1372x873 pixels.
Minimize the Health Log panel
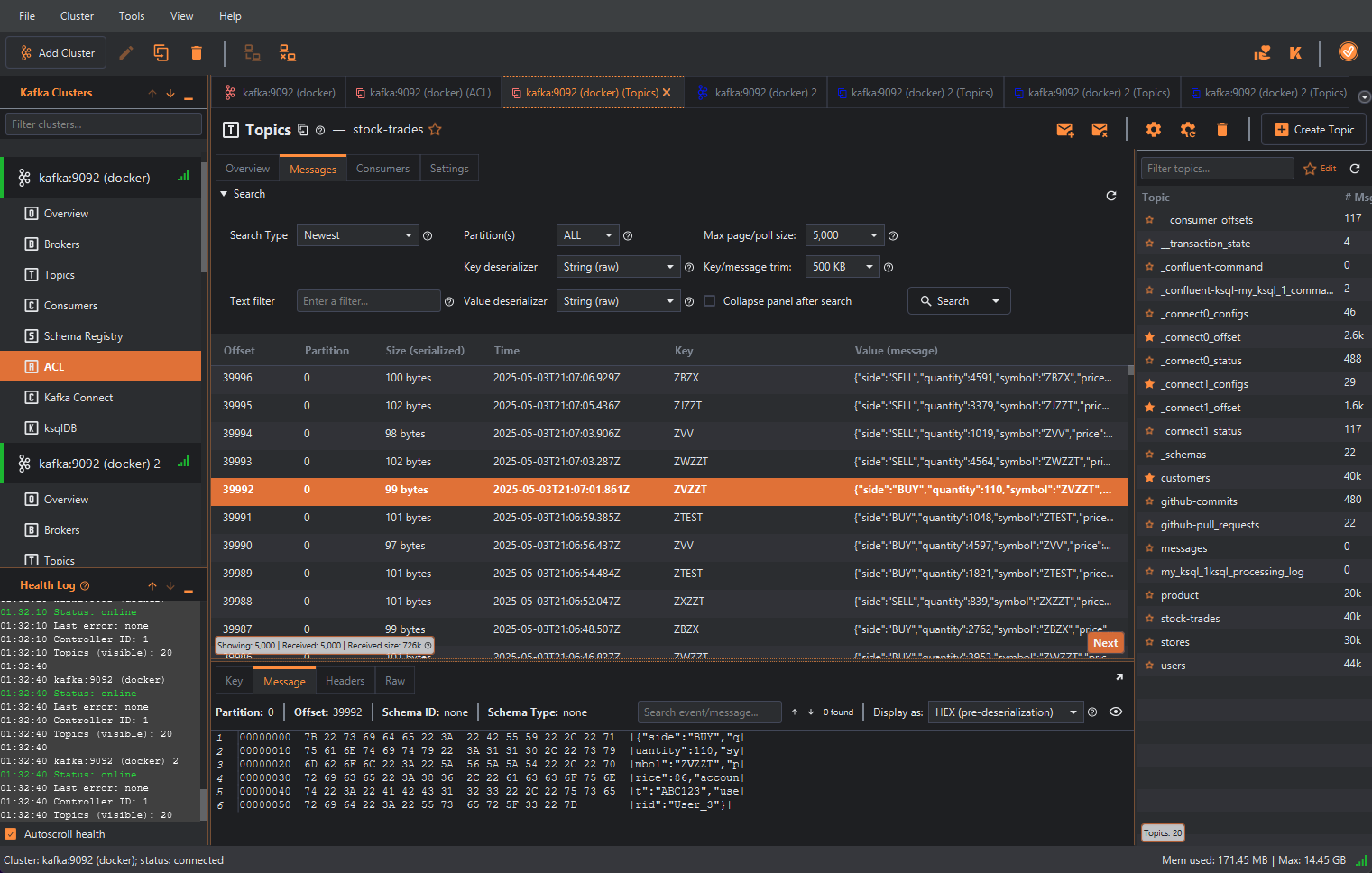(189, 590)
